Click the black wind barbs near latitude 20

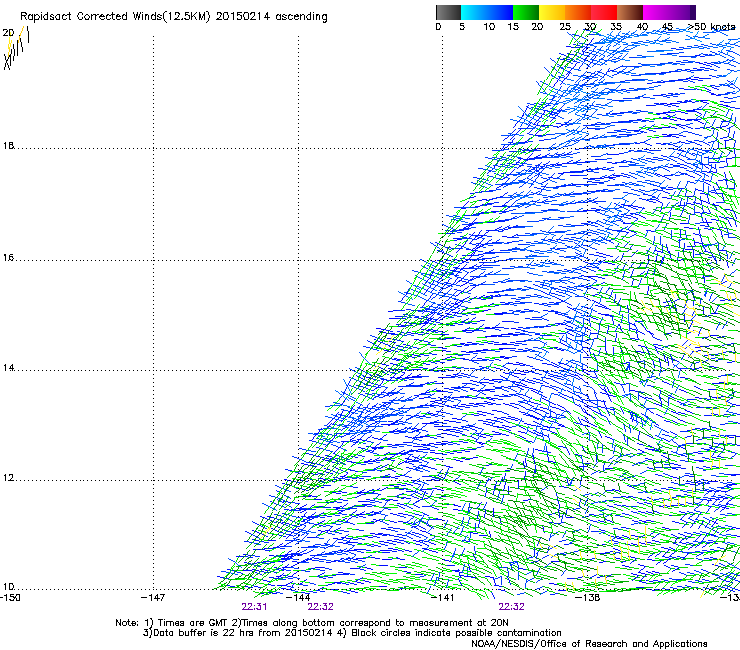[x=17, y=49]
